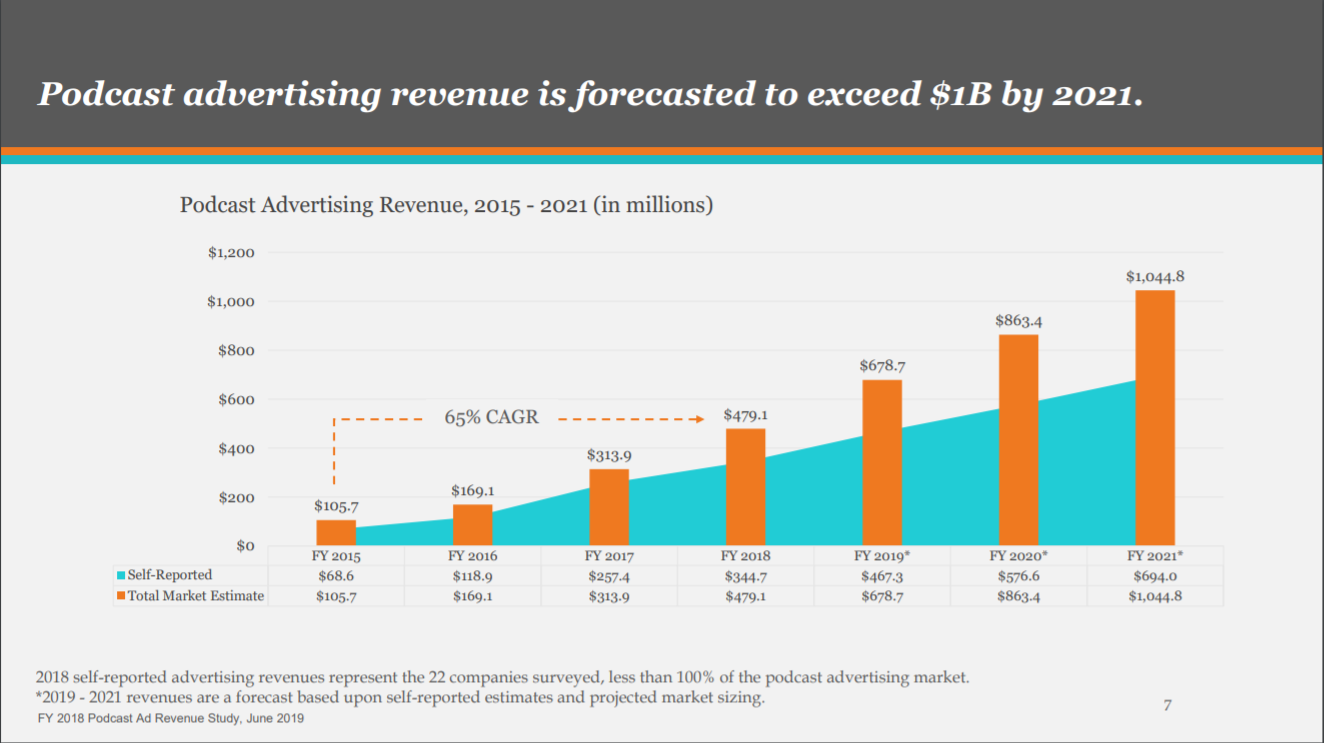1324x743 pixels.
Task: Click the 65% CAGR annotation label
Action: pos(491,418)
